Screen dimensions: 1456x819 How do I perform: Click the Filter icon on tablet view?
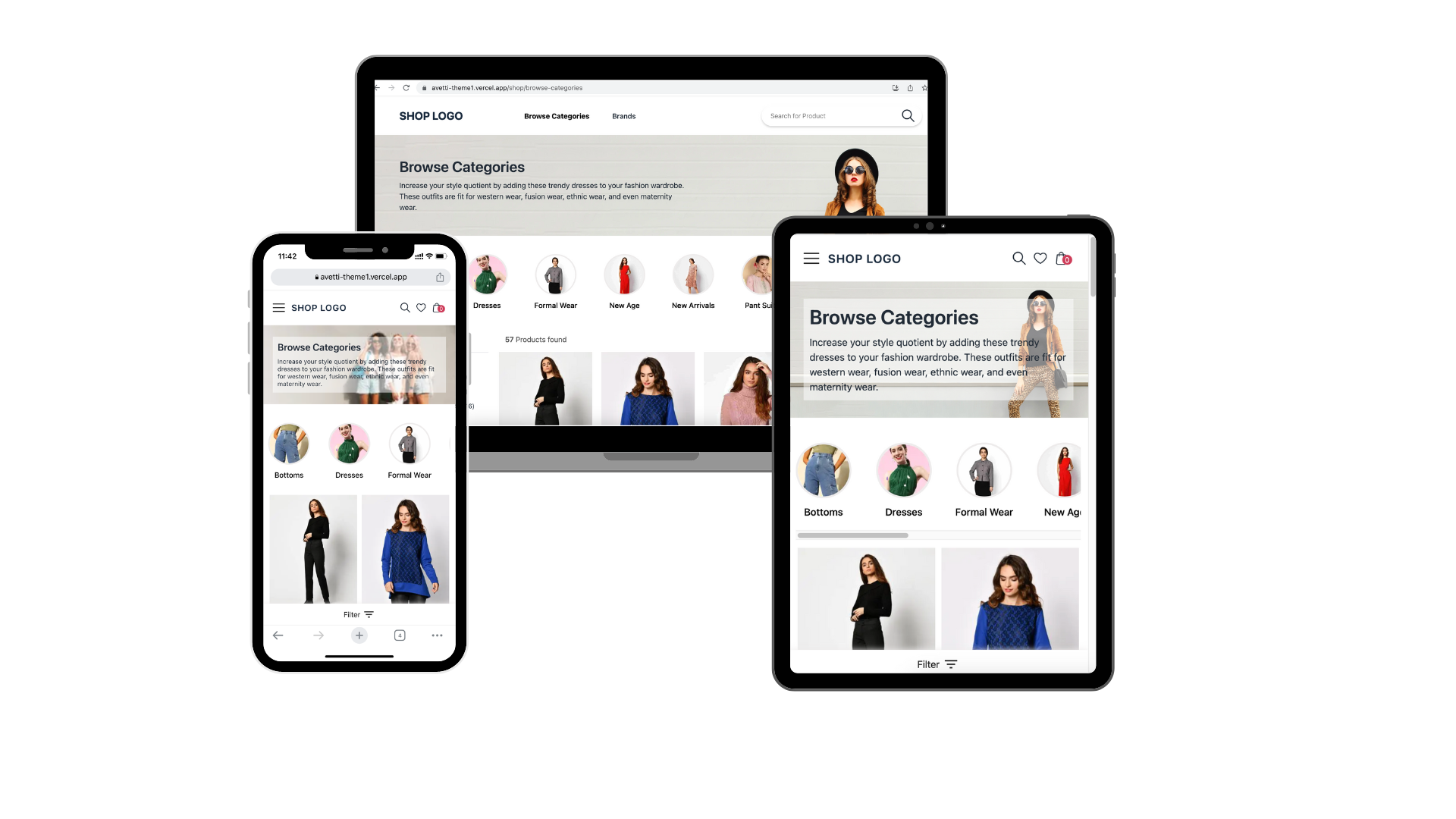[952, 664]
